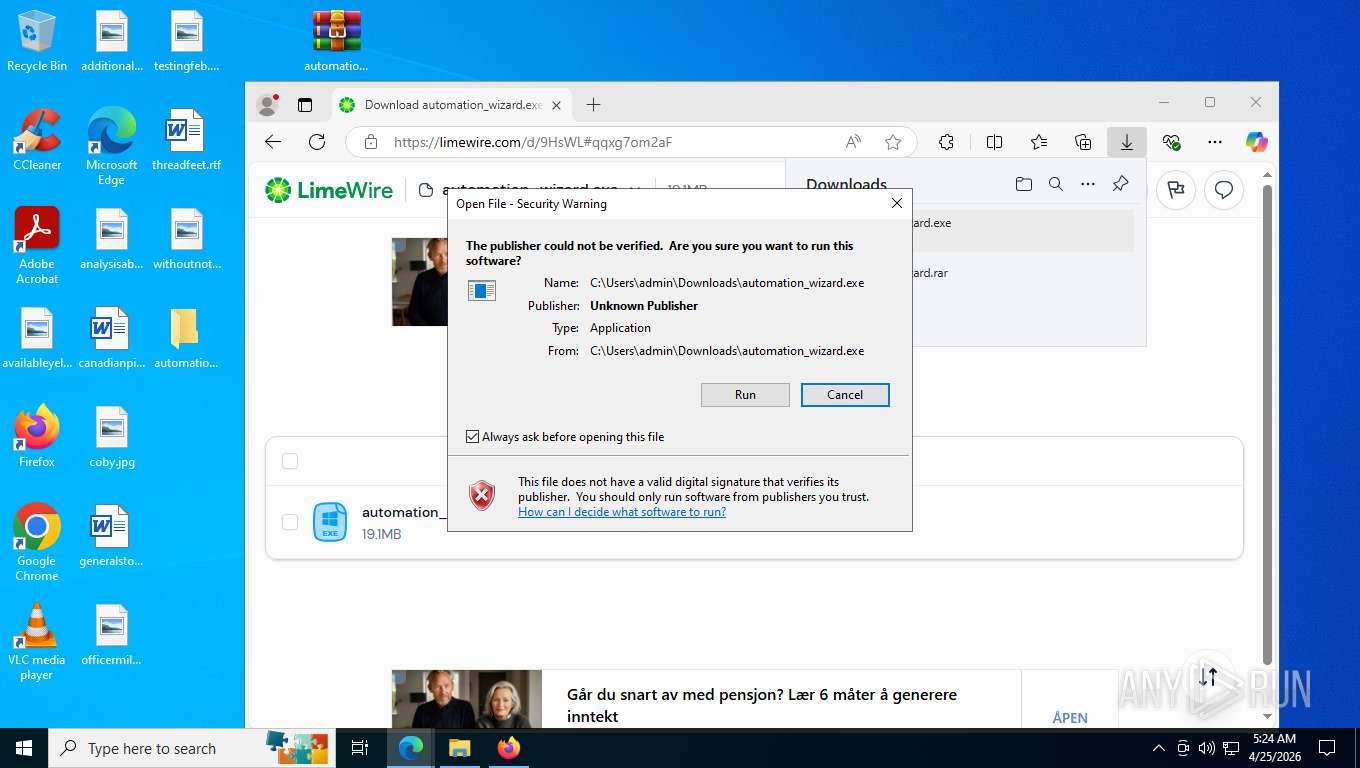This screenshot has width=1360, height=768.
Task: Pin the Downloads panel
Action: (x=1120, y=184)
